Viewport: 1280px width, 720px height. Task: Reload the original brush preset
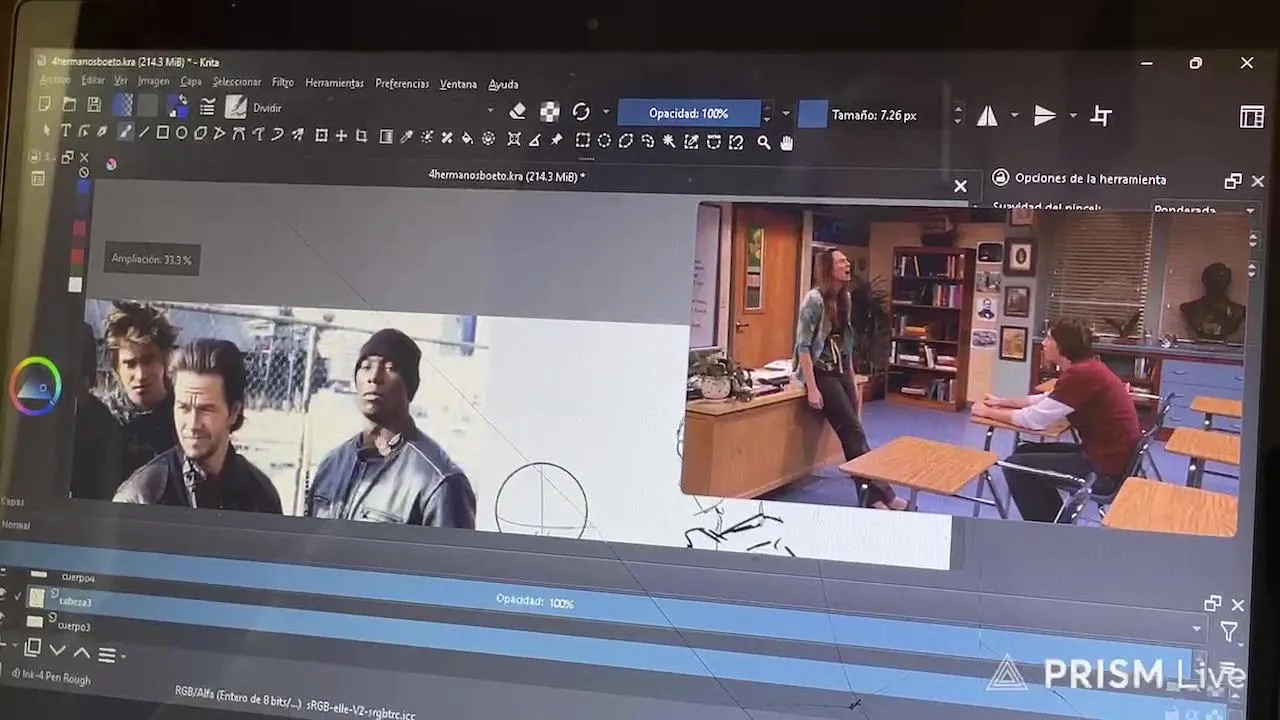coord(581,112)
